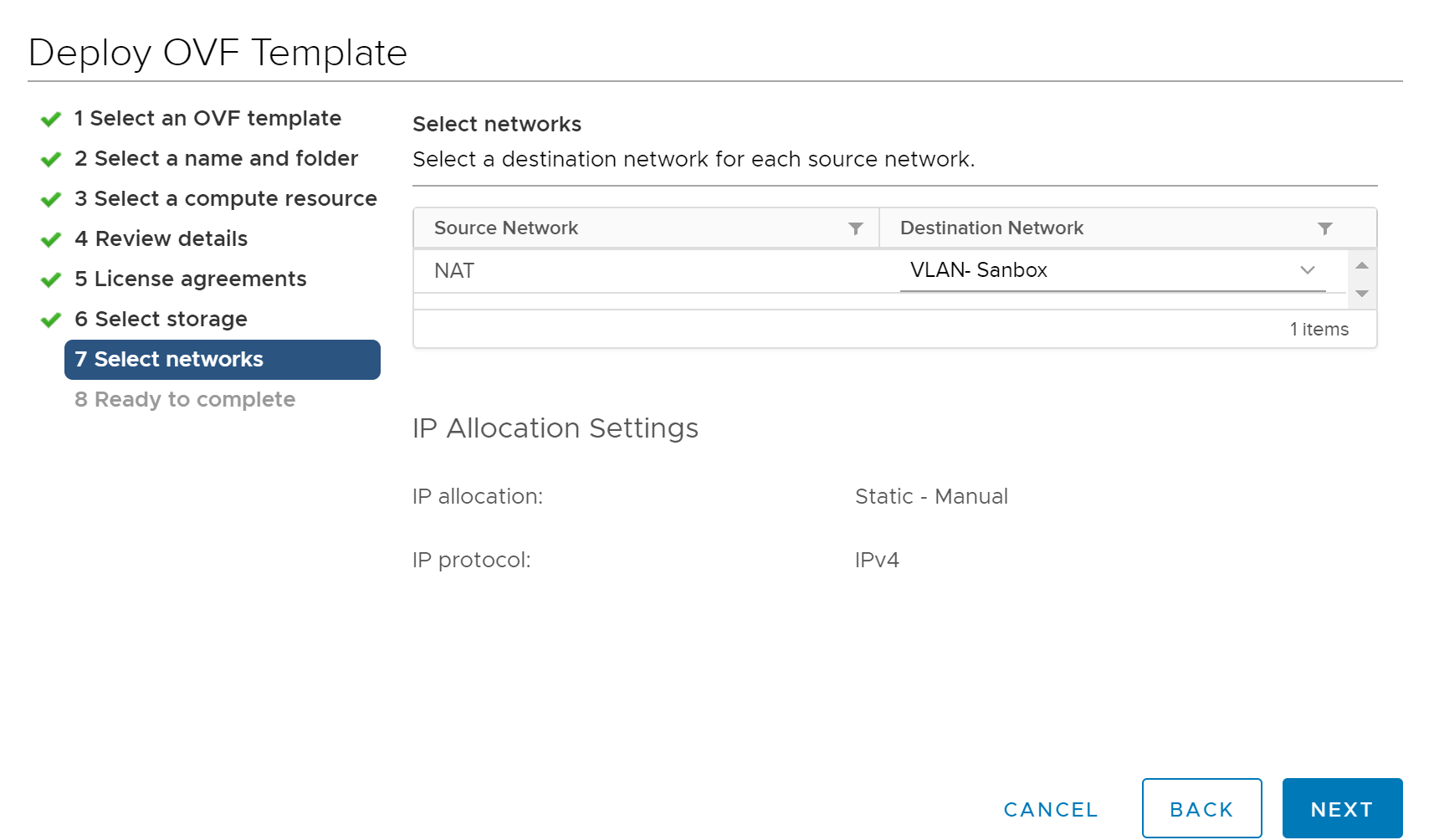
Task: Click the scroll-up arrow on the network table
Action: click(1362, 264)
